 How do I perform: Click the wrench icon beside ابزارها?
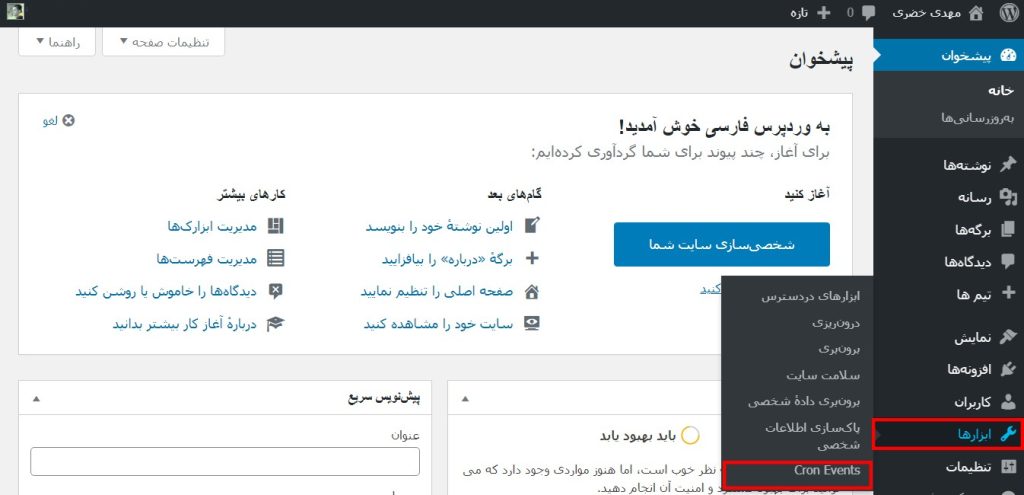pyautogui.click(x=1008, y=434)
